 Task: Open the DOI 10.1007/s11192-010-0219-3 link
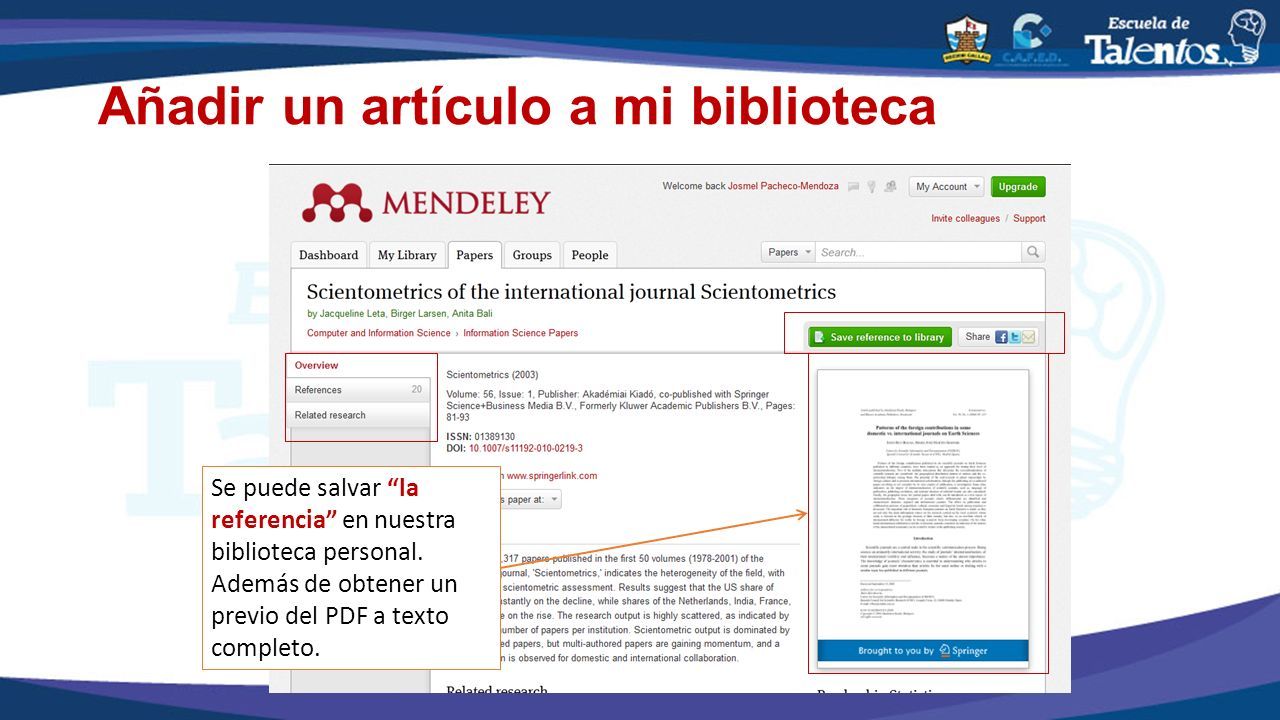point(525,449)
